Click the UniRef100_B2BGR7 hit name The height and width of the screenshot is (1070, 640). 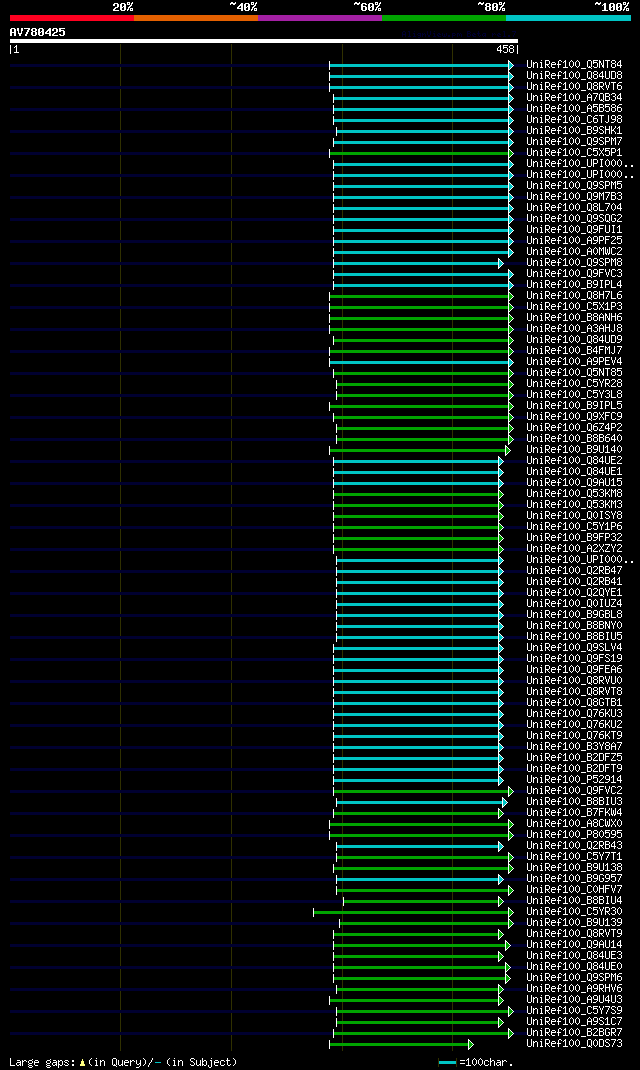point(574,1032)
